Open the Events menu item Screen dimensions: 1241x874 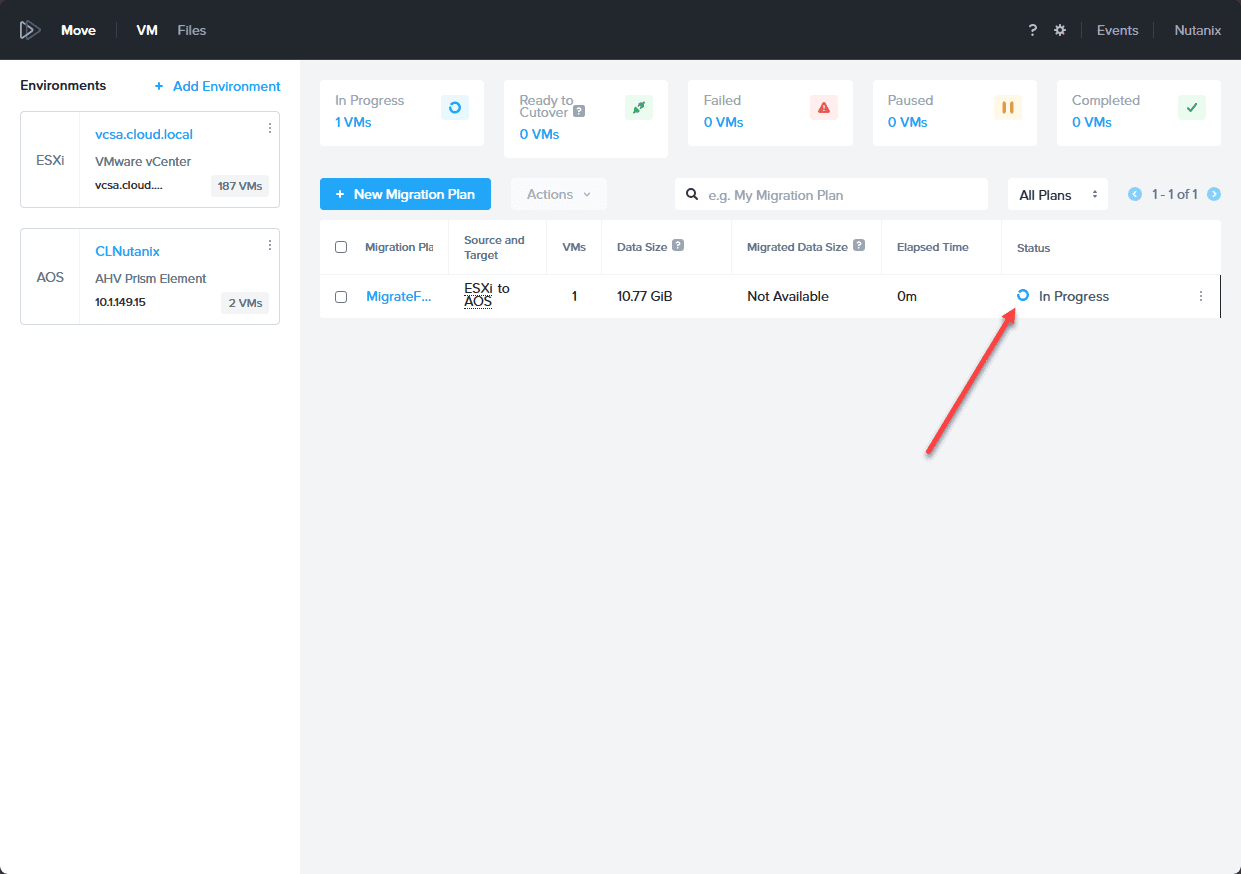(1117, 30)
